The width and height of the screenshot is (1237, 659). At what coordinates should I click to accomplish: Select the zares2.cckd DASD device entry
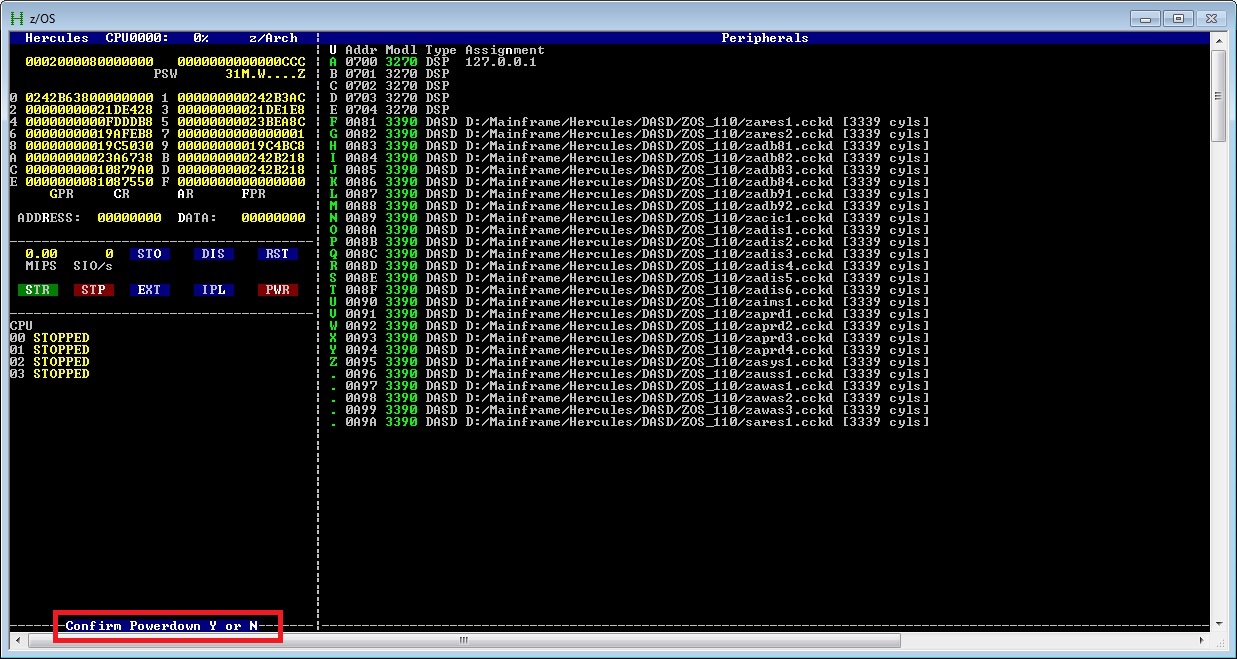(x=626, y=134)
